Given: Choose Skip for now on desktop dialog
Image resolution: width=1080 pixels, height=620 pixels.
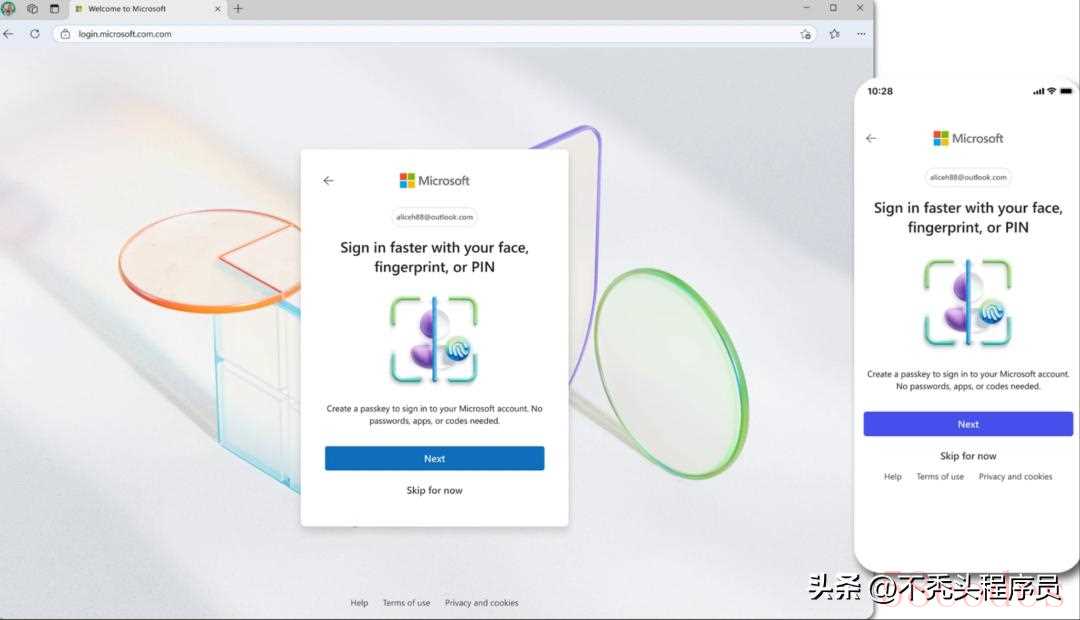Looking at the screenshot, I should click(435, 490).
